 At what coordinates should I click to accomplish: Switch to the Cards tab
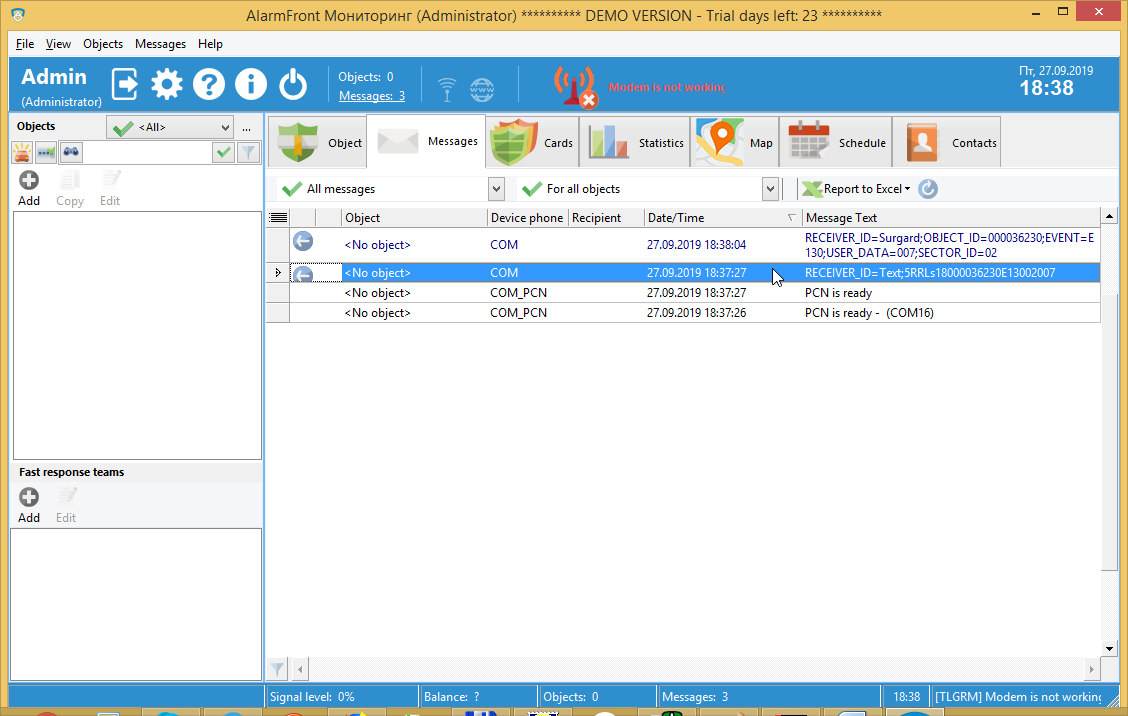point(533,141)
